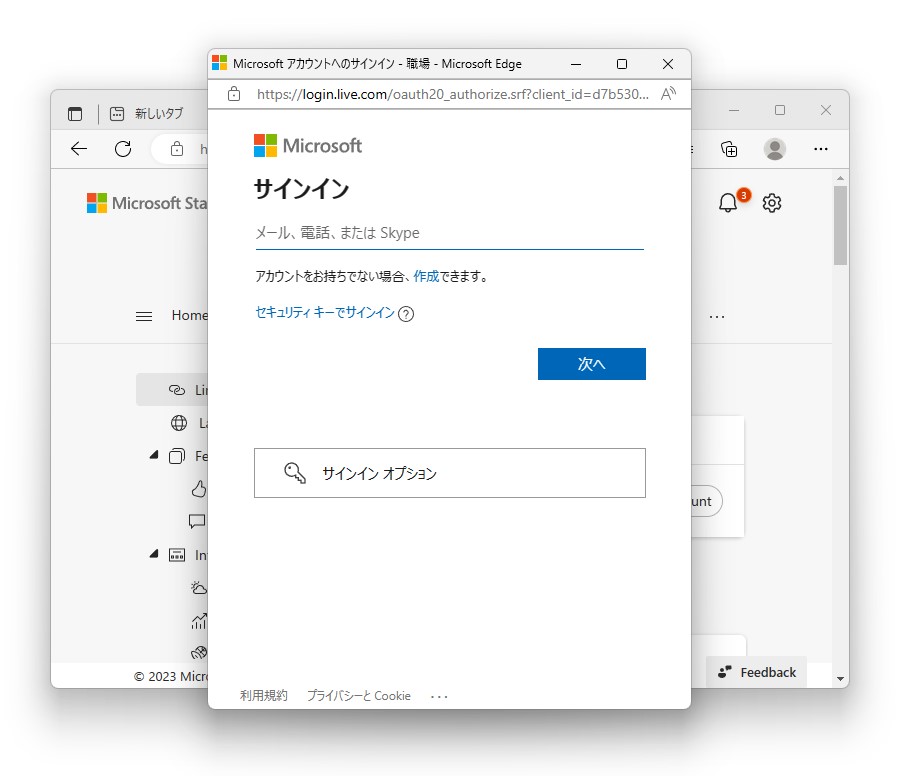Open Microsoft Start settings gear

(771, 202)
